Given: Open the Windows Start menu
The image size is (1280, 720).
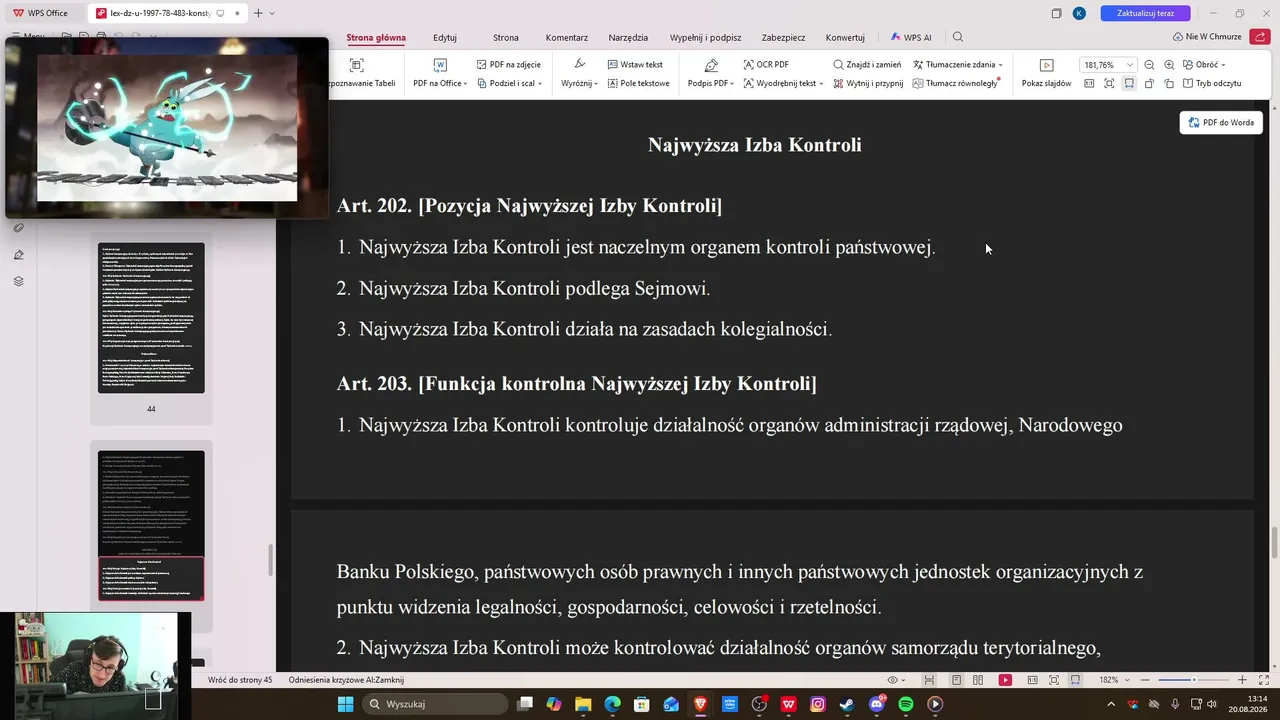Looking at the screenshot, I should [345, 704].
